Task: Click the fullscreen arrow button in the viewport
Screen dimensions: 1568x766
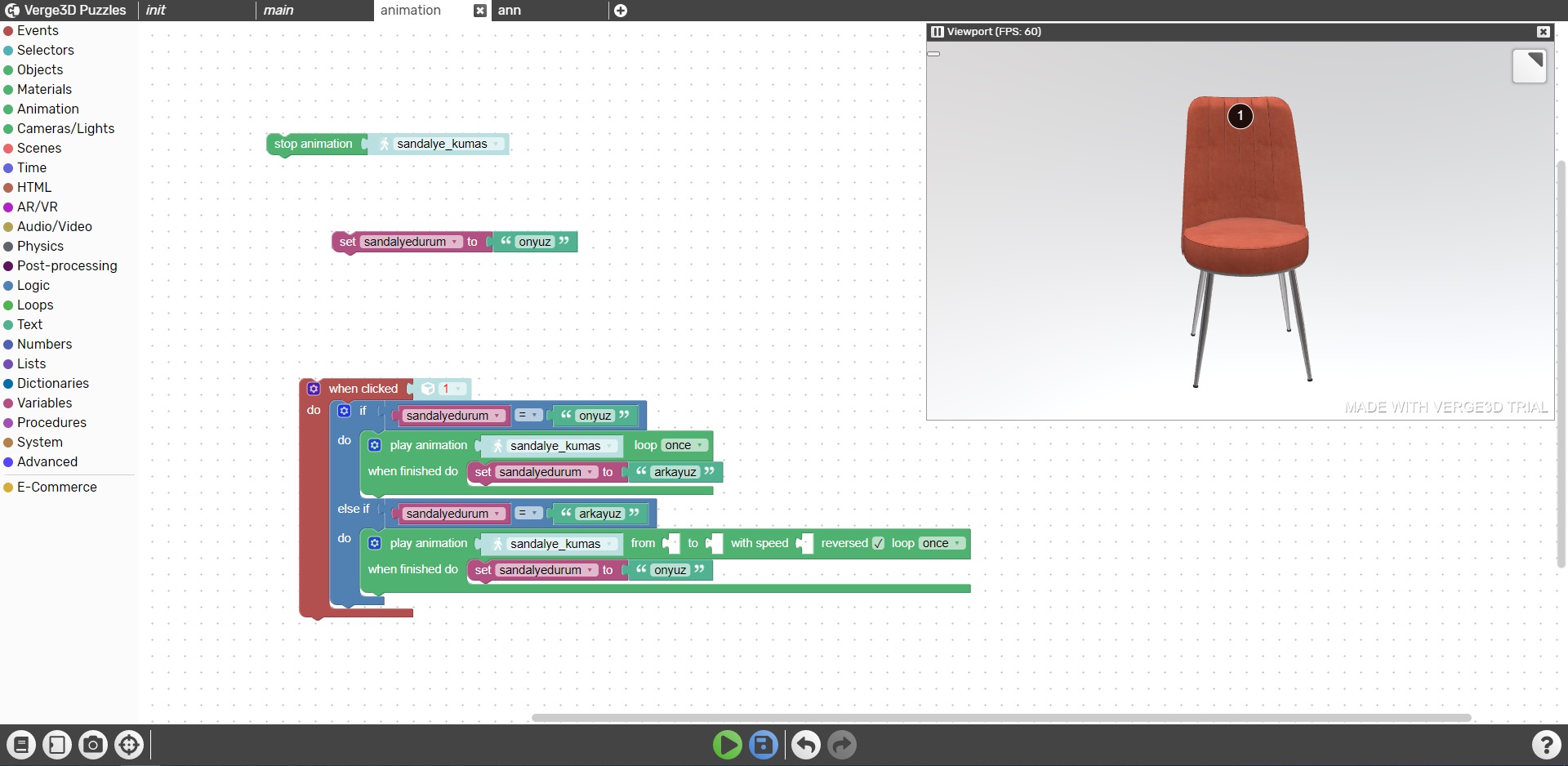Action: [x=1530, y=66]
